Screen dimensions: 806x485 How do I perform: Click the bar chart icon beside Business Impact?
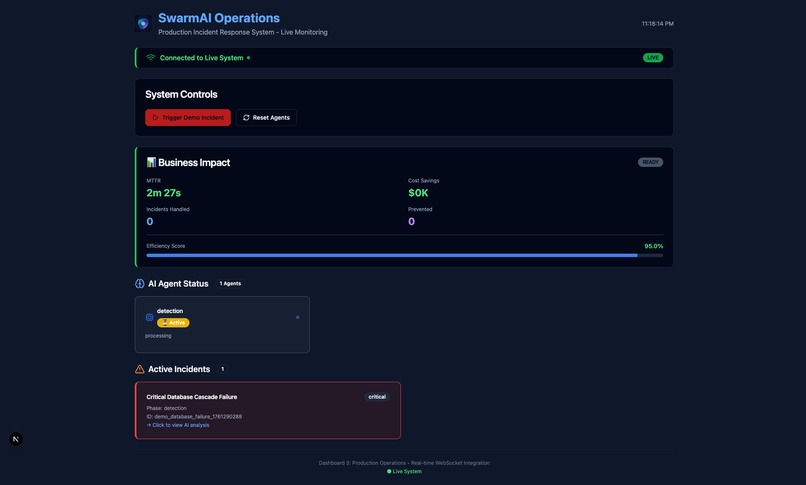click(x=151, y=162)
